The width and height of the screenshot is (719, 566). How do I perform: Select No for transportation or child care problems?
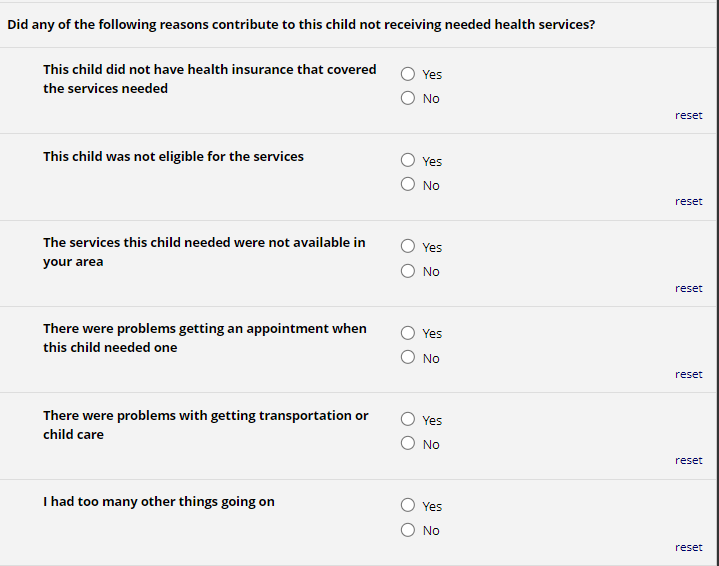point(408,444)
